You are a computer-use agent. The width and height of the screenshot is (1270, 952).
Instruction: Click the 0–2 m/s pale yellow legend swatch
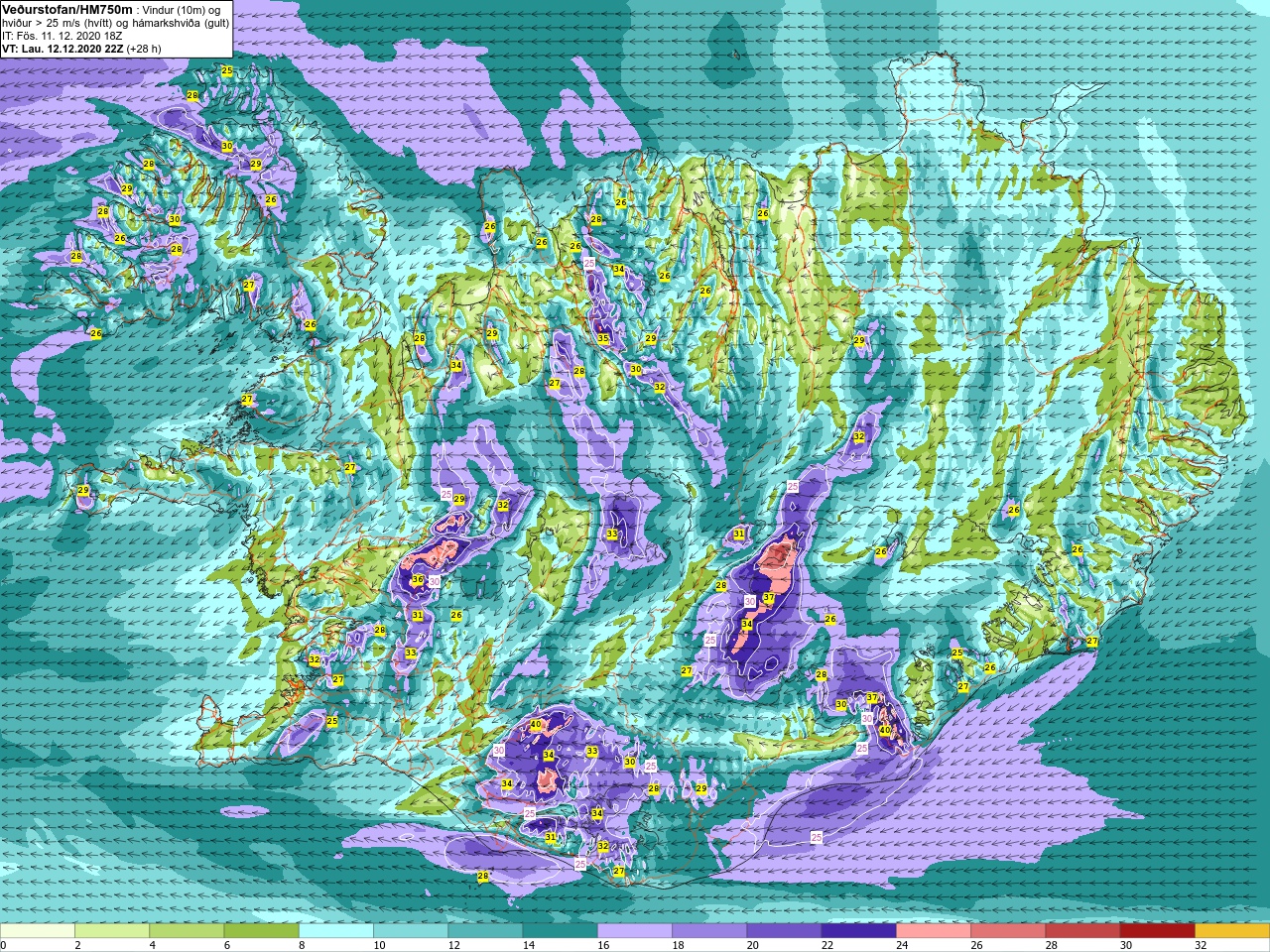coord(37,931)
